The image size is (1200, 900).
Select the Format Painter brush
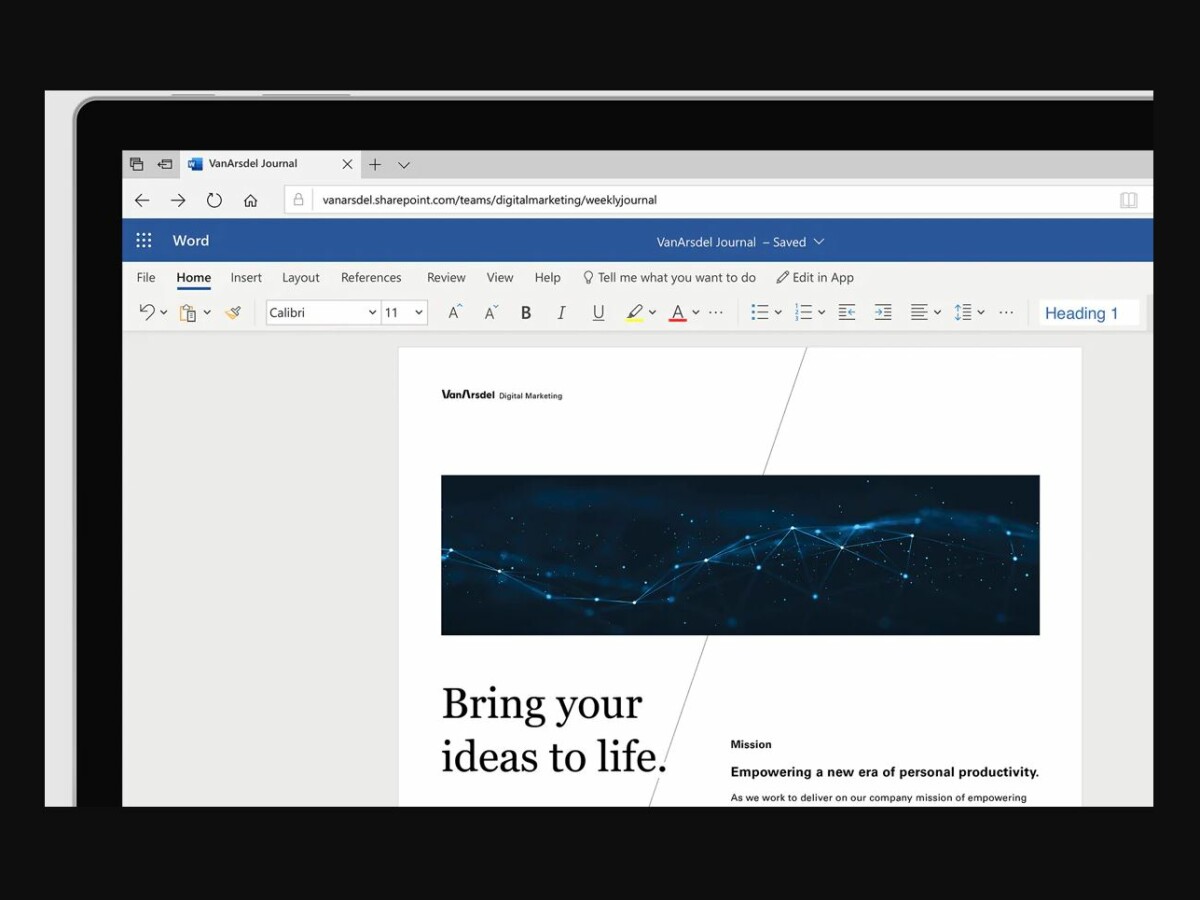(x=233, y=313)
